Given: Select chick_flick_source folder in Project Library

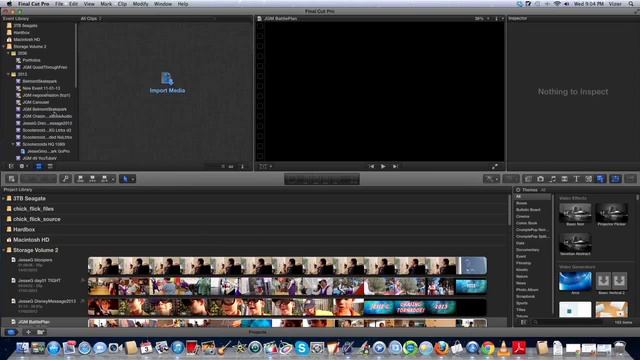Looking at the screenshot, I should pyautogui.click(x=37, y=219).
